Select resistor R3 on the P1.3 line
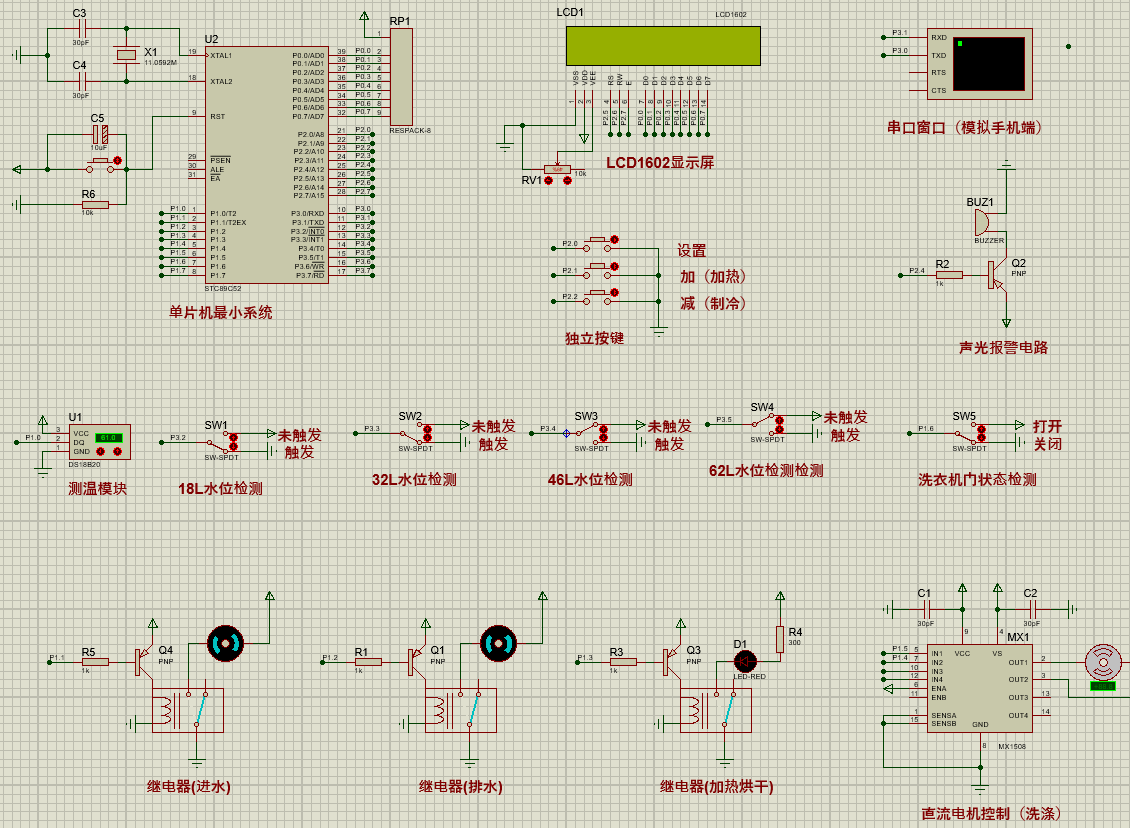Screen dimensions: 1130x828 [623, 662]
